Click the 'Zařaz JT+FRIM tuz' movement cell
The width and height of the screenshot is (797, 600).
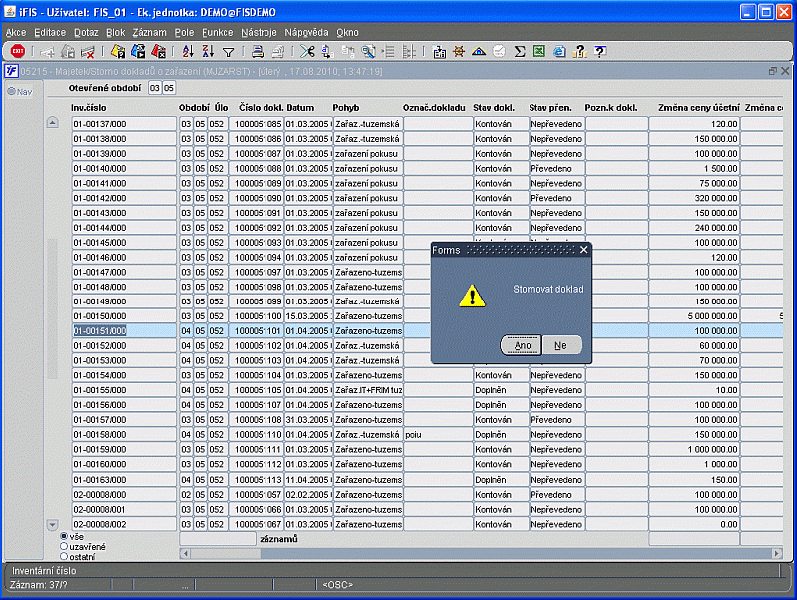369,390
